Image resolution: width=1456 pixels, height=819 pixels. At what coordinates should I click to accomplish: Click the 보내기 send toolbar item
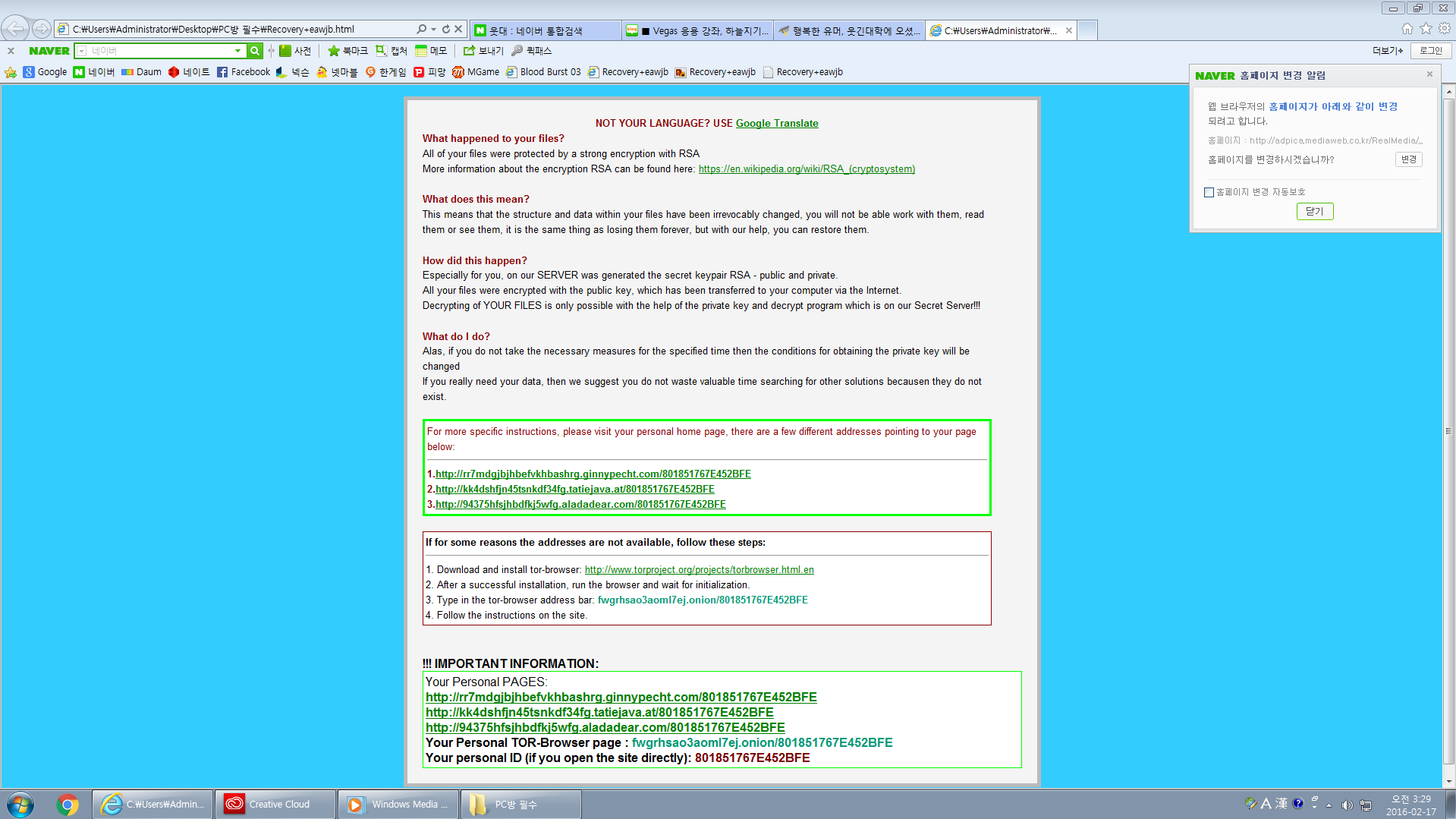(483, 51)
